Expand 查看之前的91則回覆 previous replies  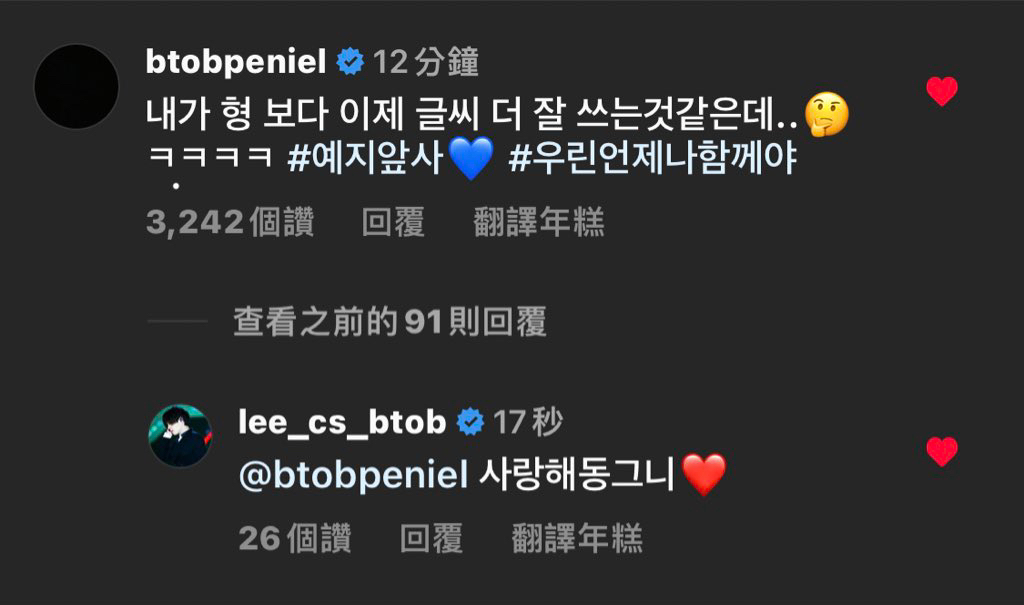click(390, 322)
